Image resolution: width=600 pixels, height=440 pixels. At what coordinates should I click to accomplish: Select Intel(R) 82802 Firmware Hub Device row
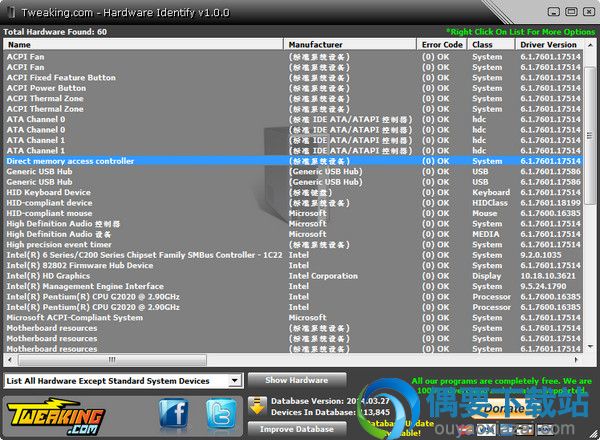point(293,266)
